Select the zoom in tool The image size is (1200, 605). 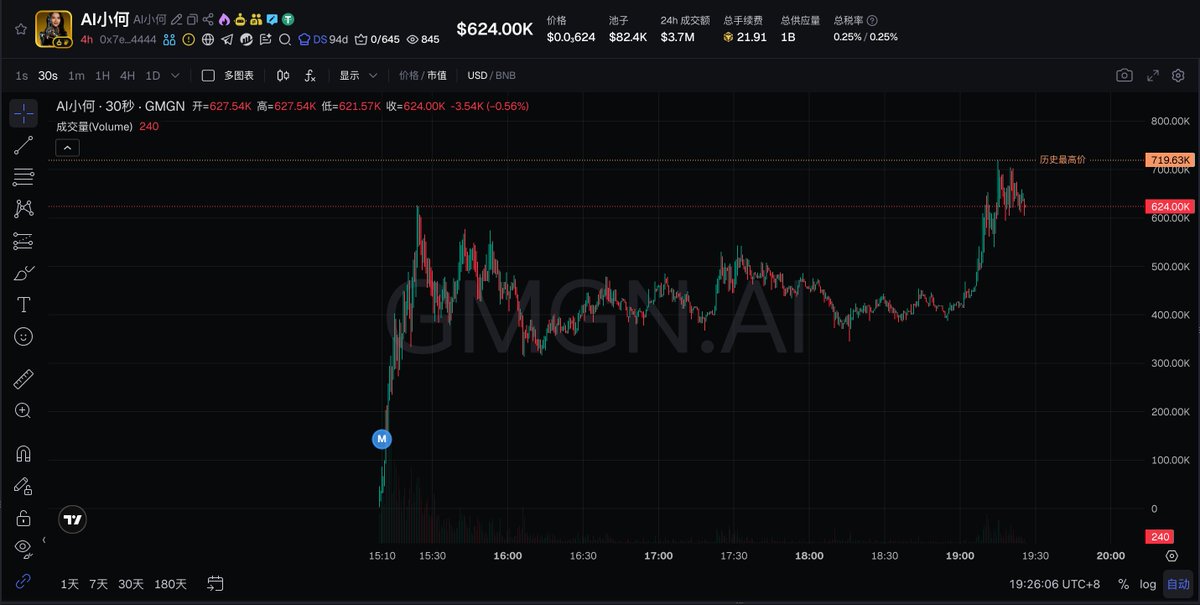(24, 410)
